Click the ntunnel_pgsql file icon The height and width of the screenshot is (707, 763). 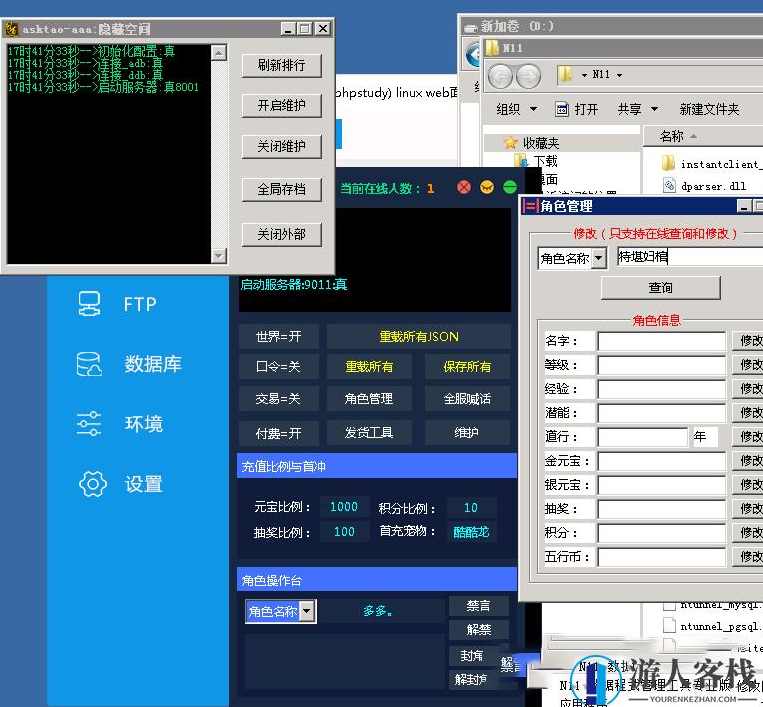point(669,626)
